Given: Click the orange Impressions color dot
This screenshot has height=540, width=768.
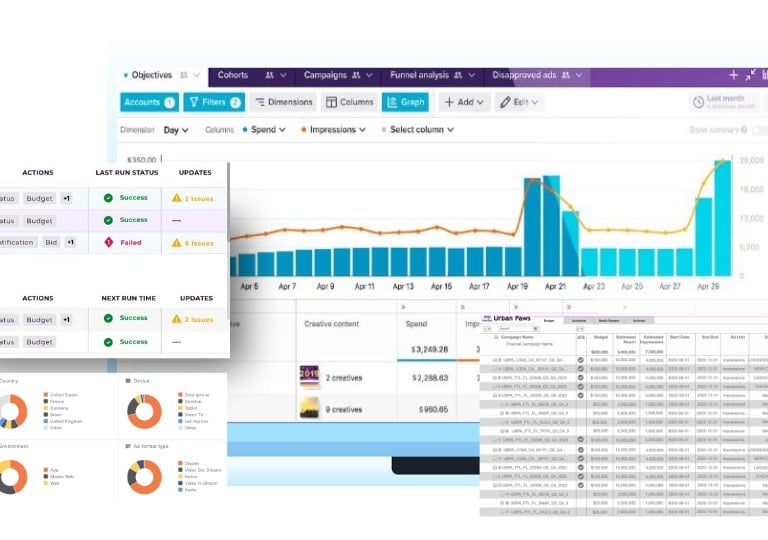Looking at the screenshot, I should click(304, 130).
